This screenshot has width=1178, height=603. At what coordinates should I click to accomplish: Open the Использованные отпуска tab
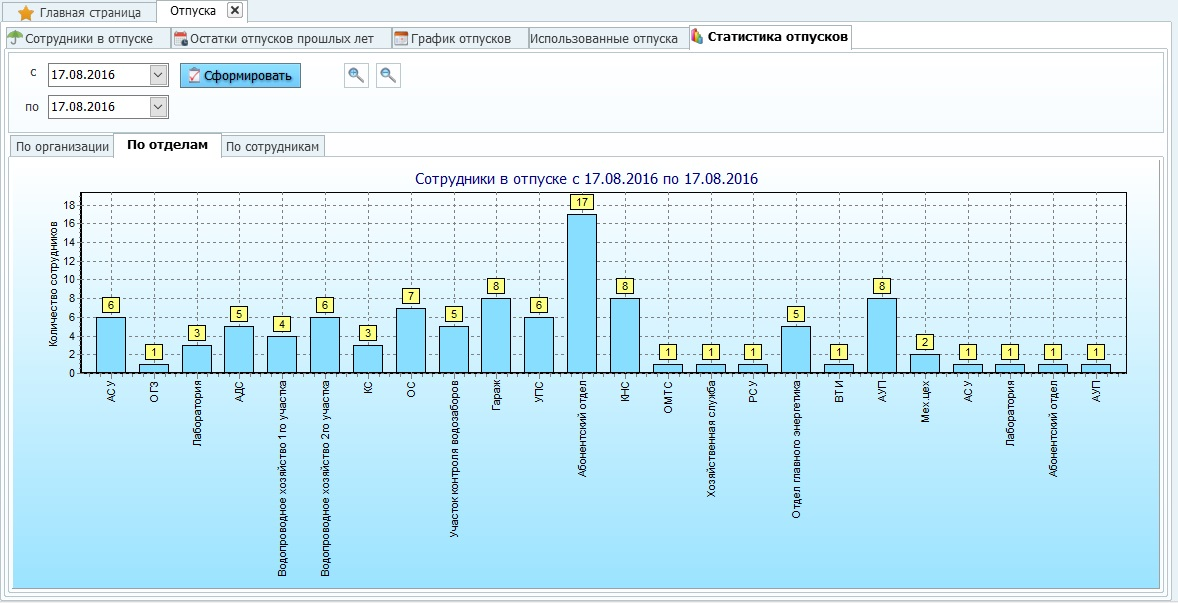click(603, 39)
